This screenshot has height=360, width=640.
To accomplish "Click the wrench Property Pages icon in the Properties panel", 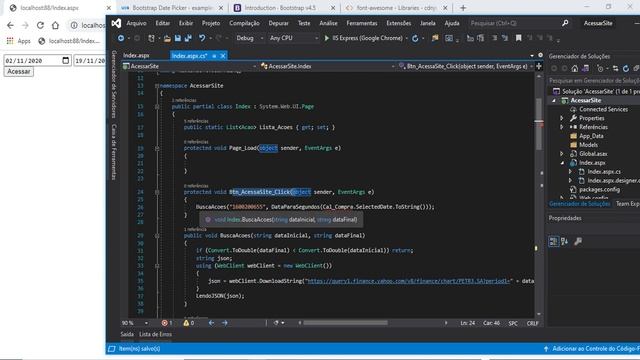I will pos(578,242).
